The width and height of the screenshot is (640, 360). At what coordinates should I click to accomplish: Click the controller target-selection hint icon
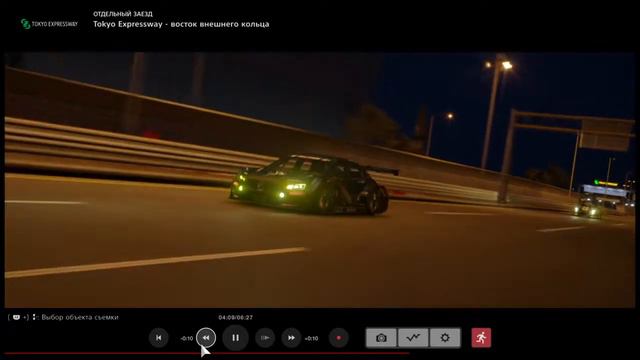tap(16, 317)
